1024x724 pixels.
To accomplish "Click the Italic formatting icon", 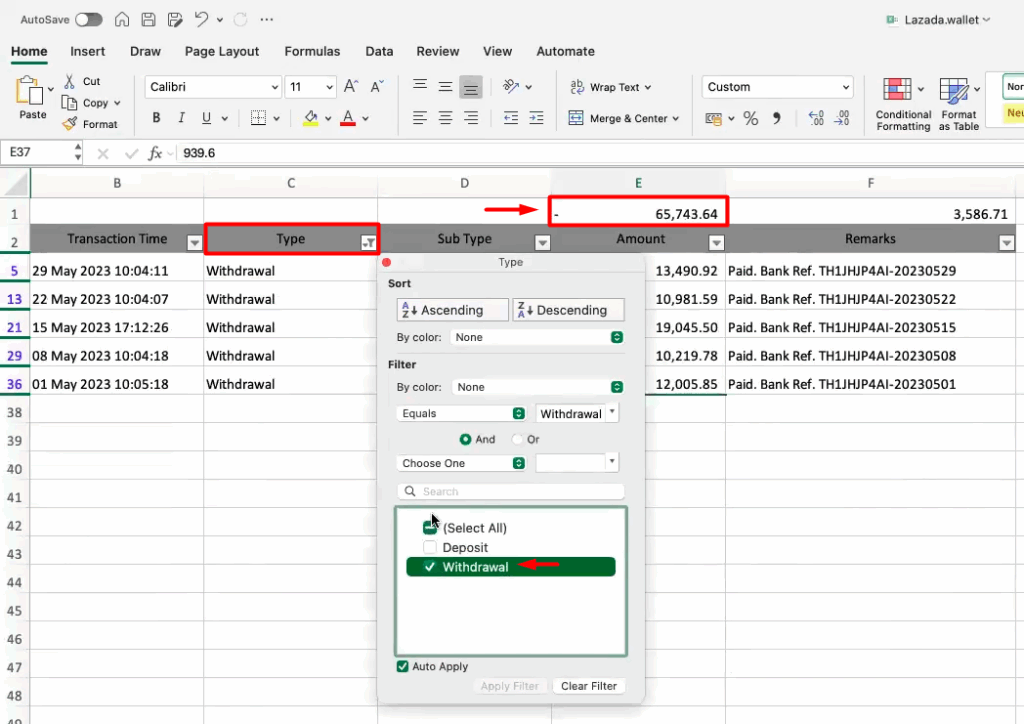I will tap(182, 118).
